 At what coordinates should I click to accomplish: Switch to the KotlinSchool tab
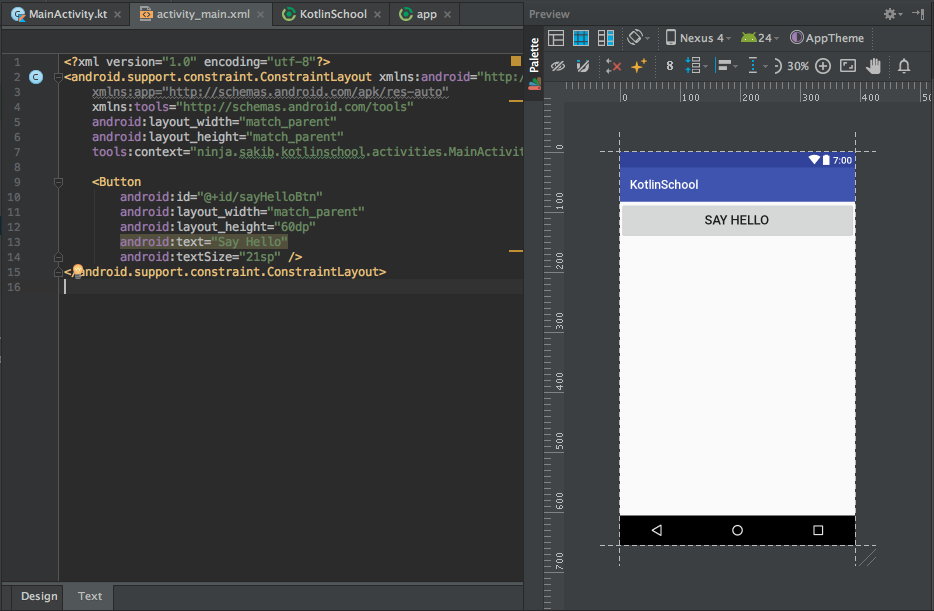[332, 14]
